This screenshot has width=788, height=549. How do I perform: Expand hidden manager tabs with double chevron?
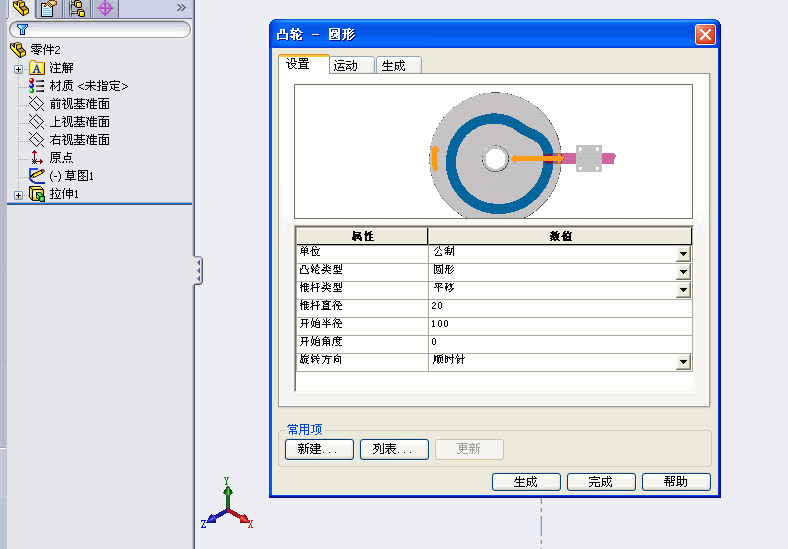[x=181, y=8]
